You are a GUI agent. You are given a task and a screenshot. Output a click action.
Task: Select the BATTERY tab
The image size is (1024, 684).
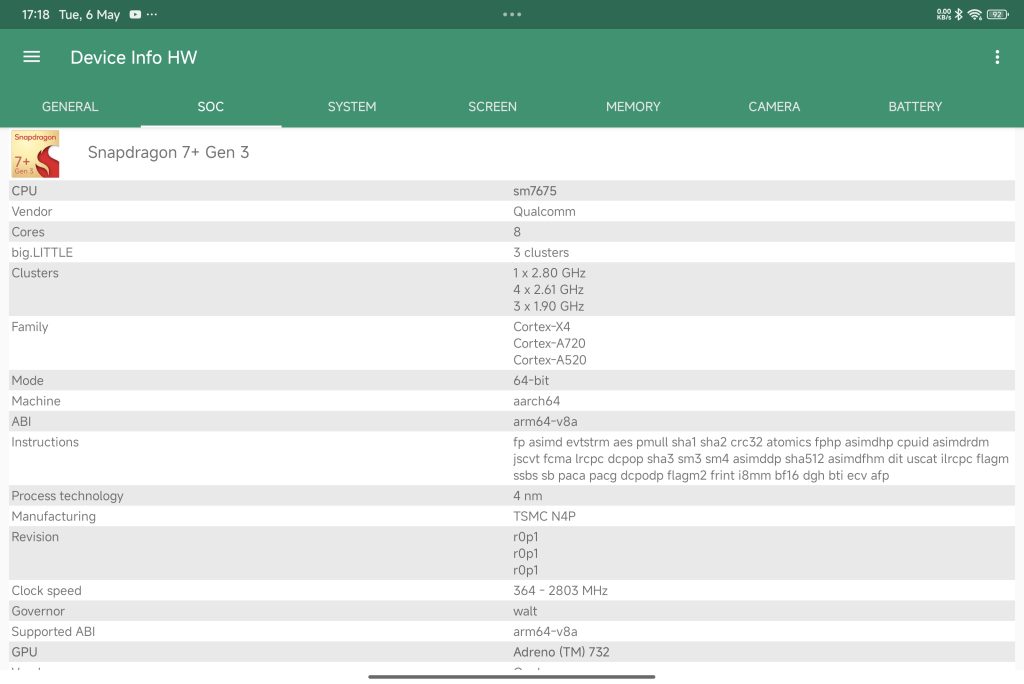point(915,106)
